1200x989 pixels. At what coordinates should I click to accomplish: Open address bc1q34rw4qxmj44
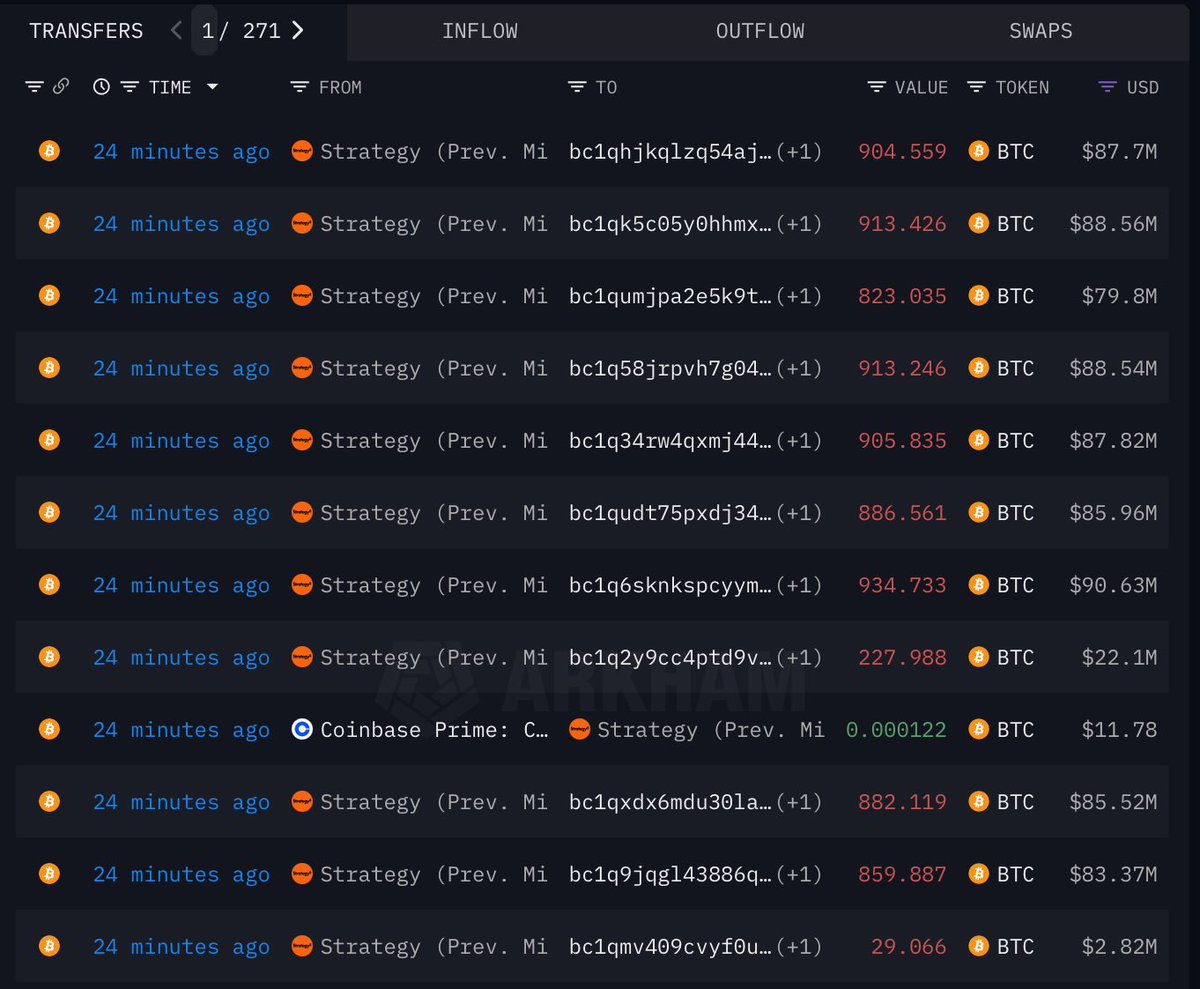670,441
